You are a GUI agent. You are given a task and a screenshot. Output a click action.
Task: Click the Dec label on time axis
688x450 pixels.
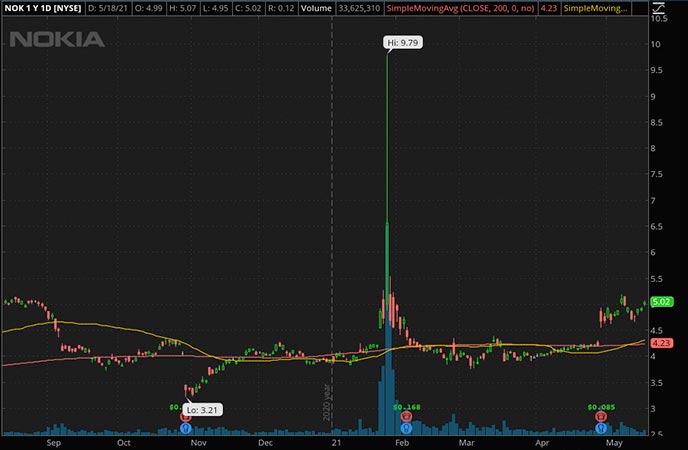pyautogui.click(x=265, y=443)
